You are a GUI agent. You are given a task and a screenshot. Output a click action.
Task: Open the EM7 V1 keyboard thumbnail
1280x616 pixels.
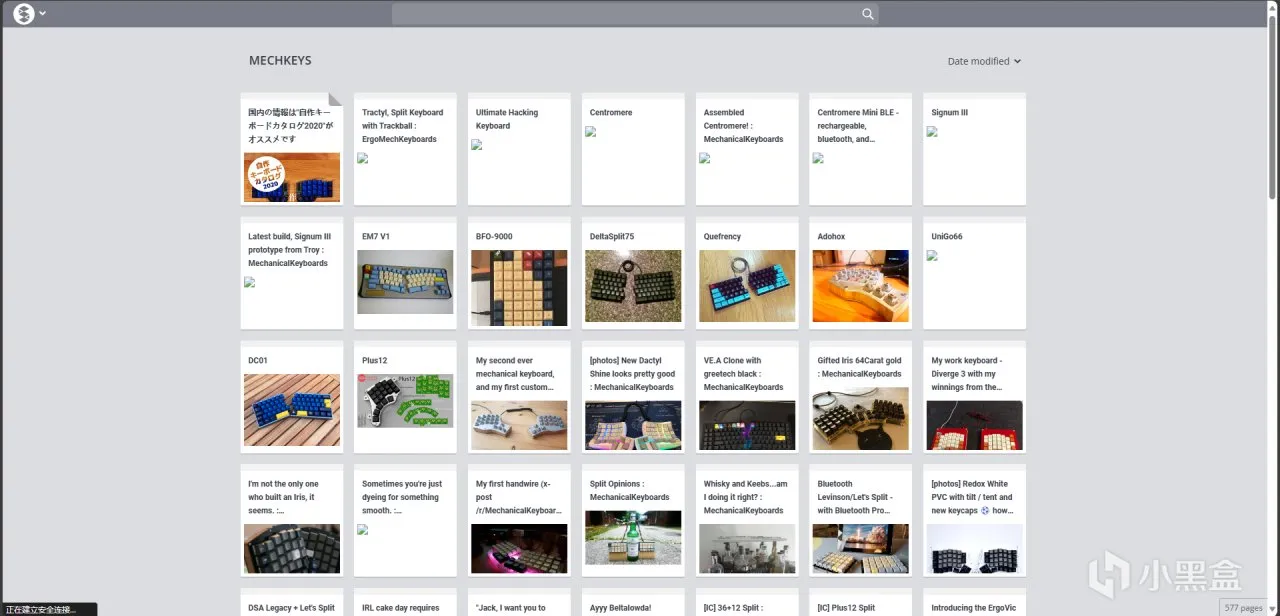tap(405, 282)
